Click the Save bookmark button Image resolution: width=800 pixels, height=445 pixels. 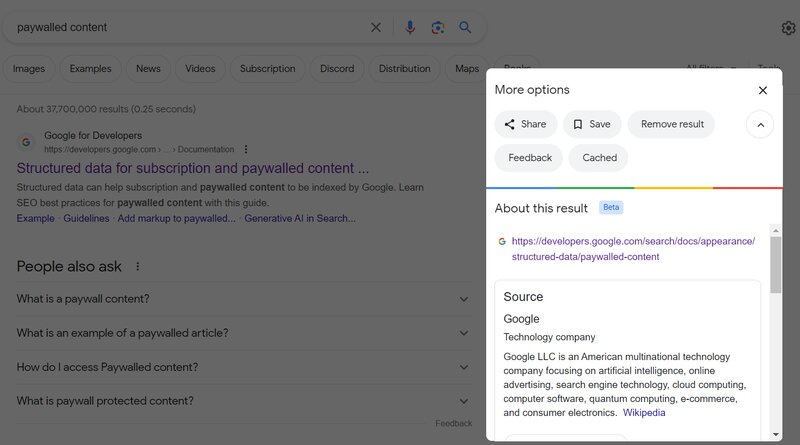tap(592, 124)
